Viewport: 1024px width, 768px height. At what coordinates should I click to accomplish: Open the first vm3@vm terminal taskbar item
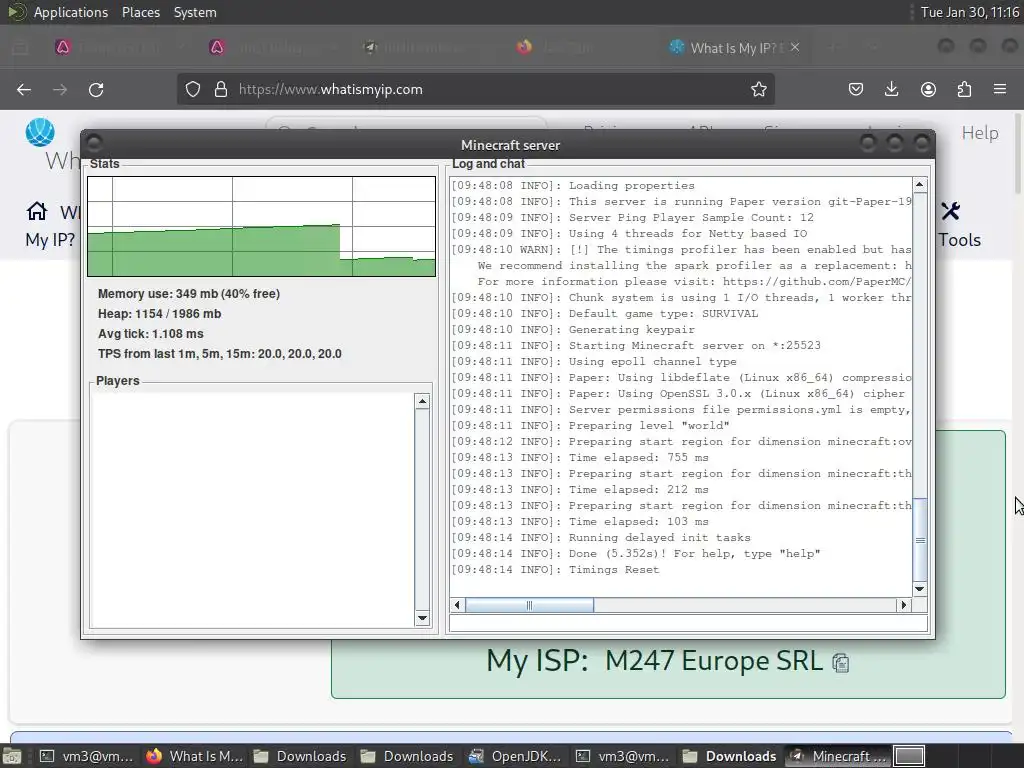(86, 756)
